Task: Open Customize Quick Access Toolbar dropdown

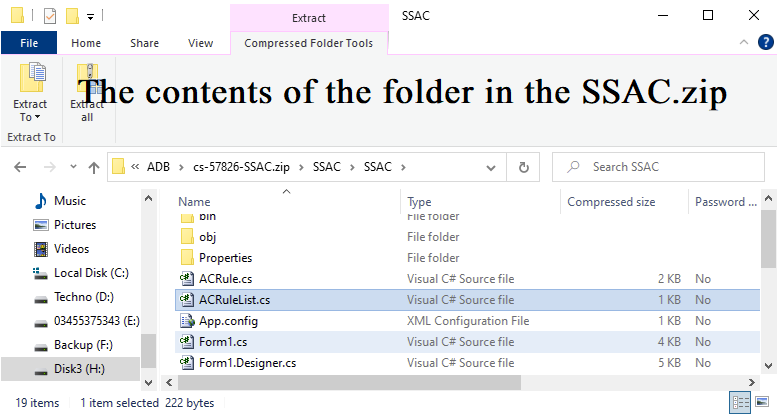Action: click(x=90, y=17)
